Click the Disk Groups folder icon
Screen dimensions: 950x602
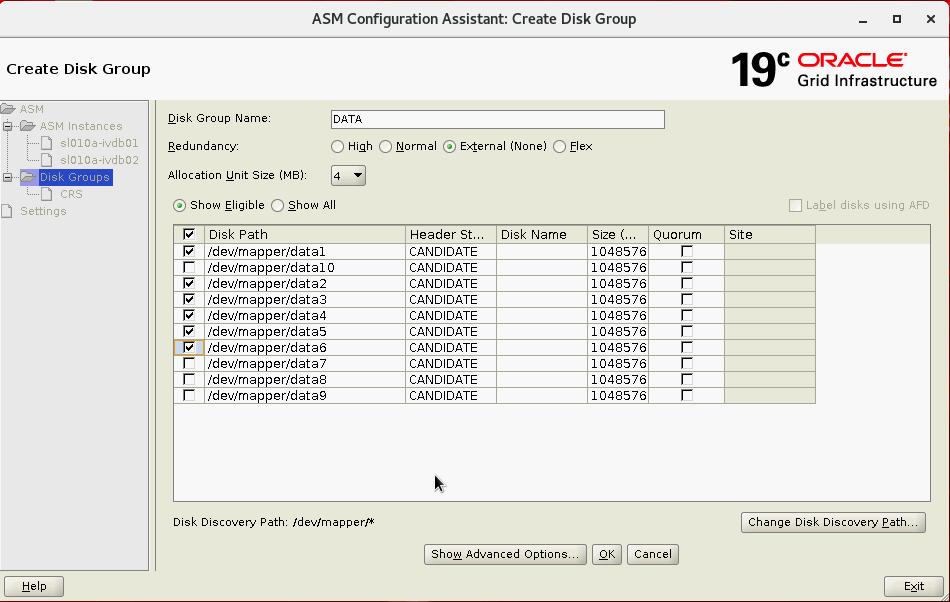pyautogui.click(x=27, y=177)
